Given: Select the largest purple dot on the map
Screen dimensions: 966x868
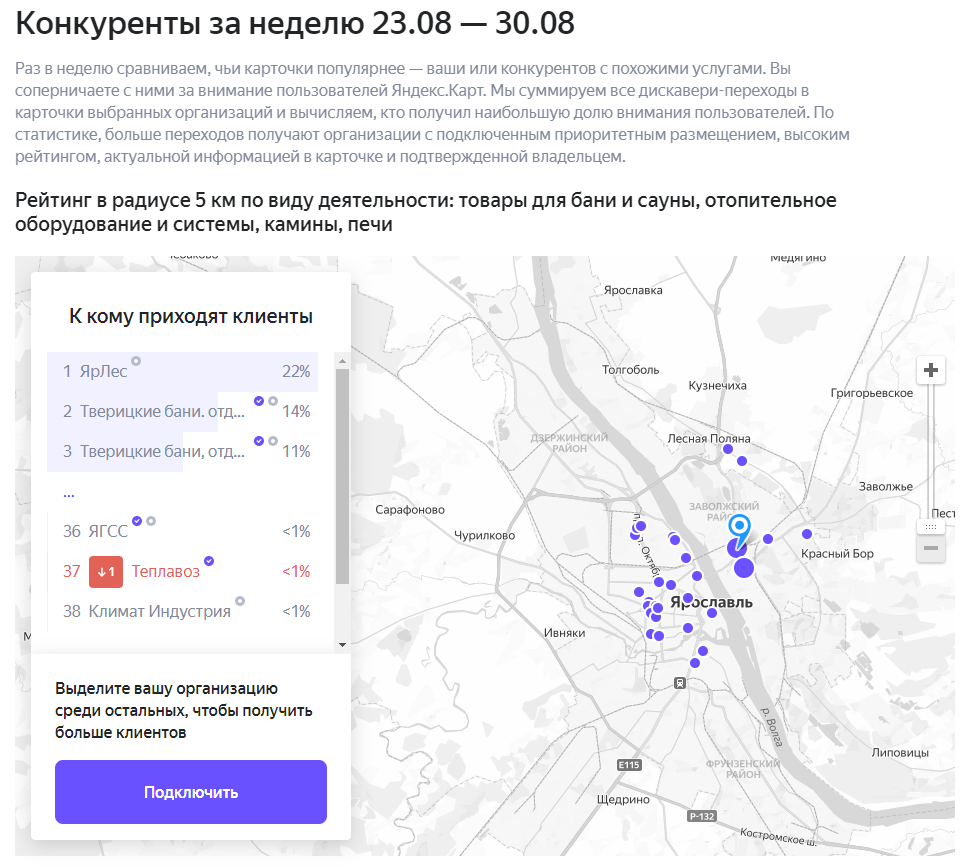Looking at the screenshot, I should 744,568.
